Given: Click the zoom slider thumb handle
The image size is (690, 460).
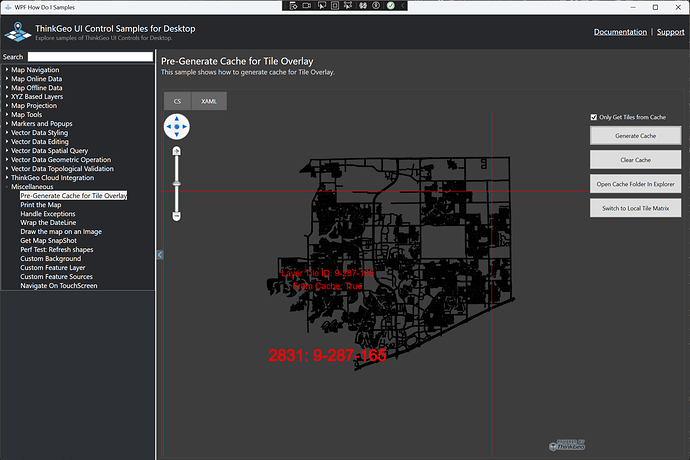Looking at the screenshot, I should point(176,184).
